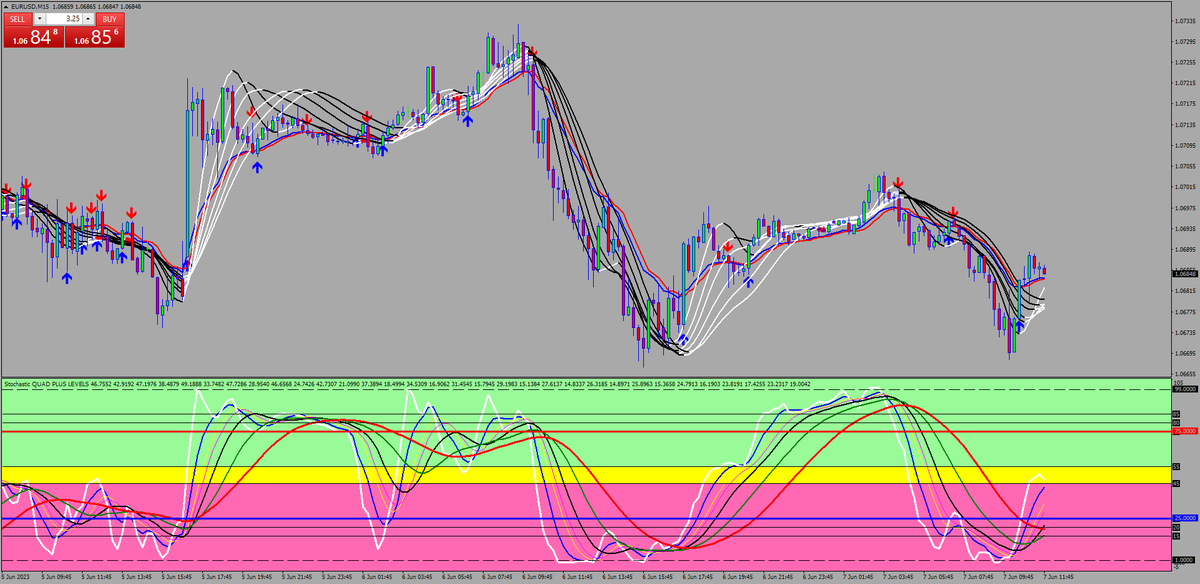Increase trade volume with the up stepper arrow

87,17
